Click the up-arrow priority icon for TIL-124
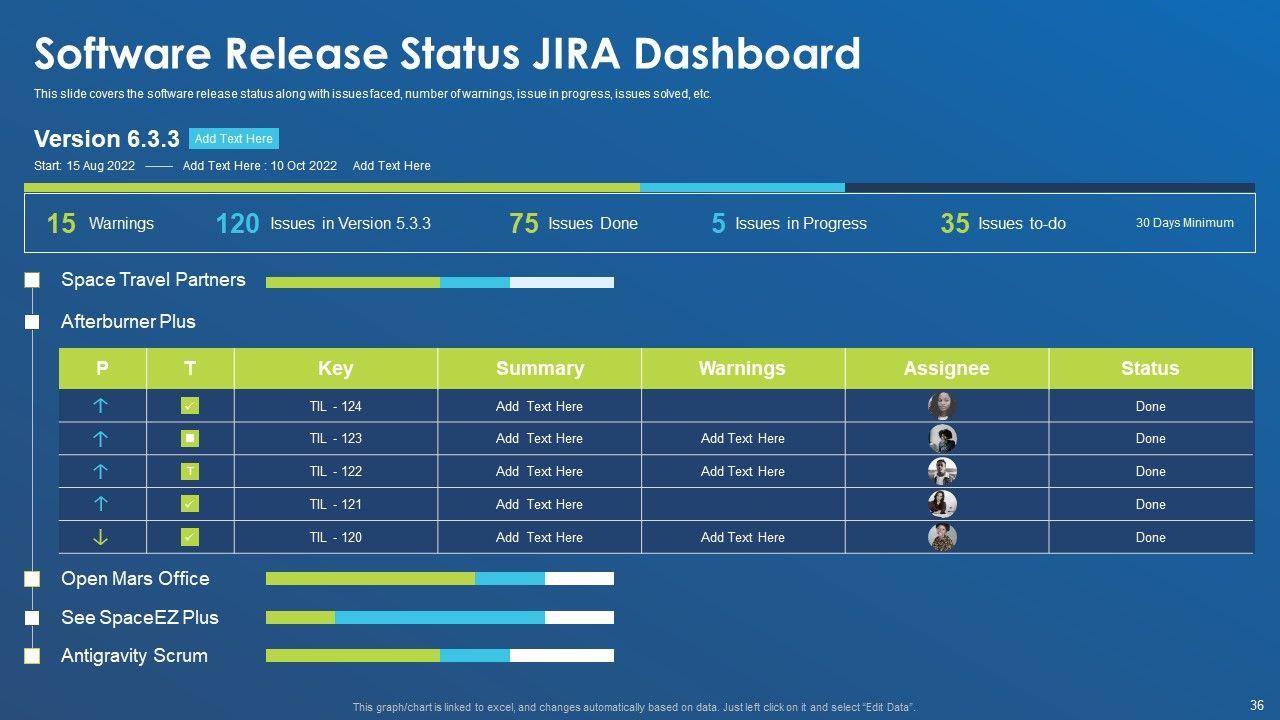The height and width of the screenshot is (720, 1280). (x=101, y=406)
